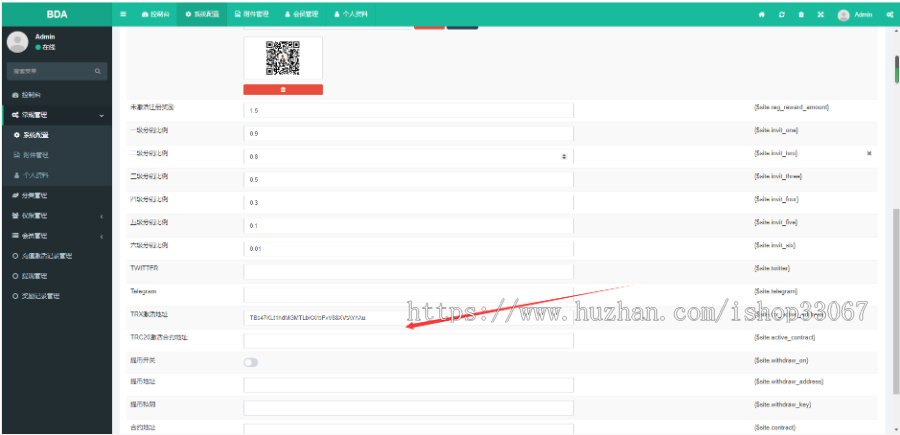This screenshot has width=900, height=435.
Task: Click the magnifier icon in sidebar search
Action: coord(98,71)
